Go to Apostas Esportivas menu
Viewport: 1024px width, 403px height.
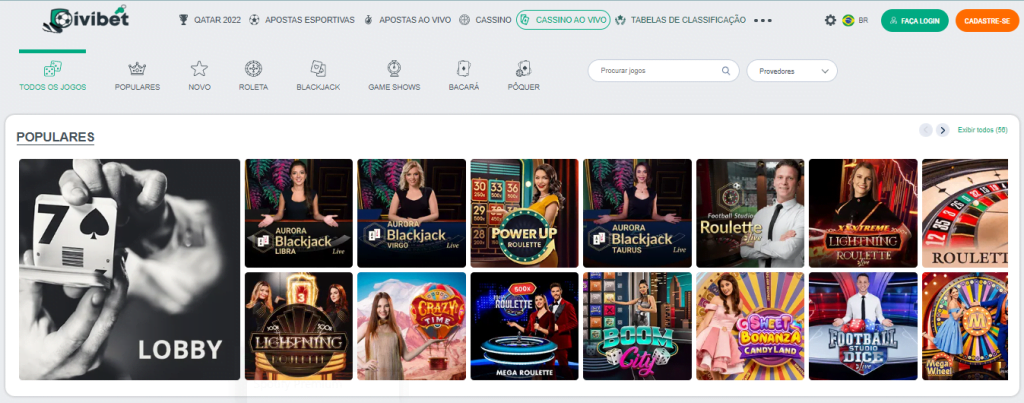(x=297, y=20)
